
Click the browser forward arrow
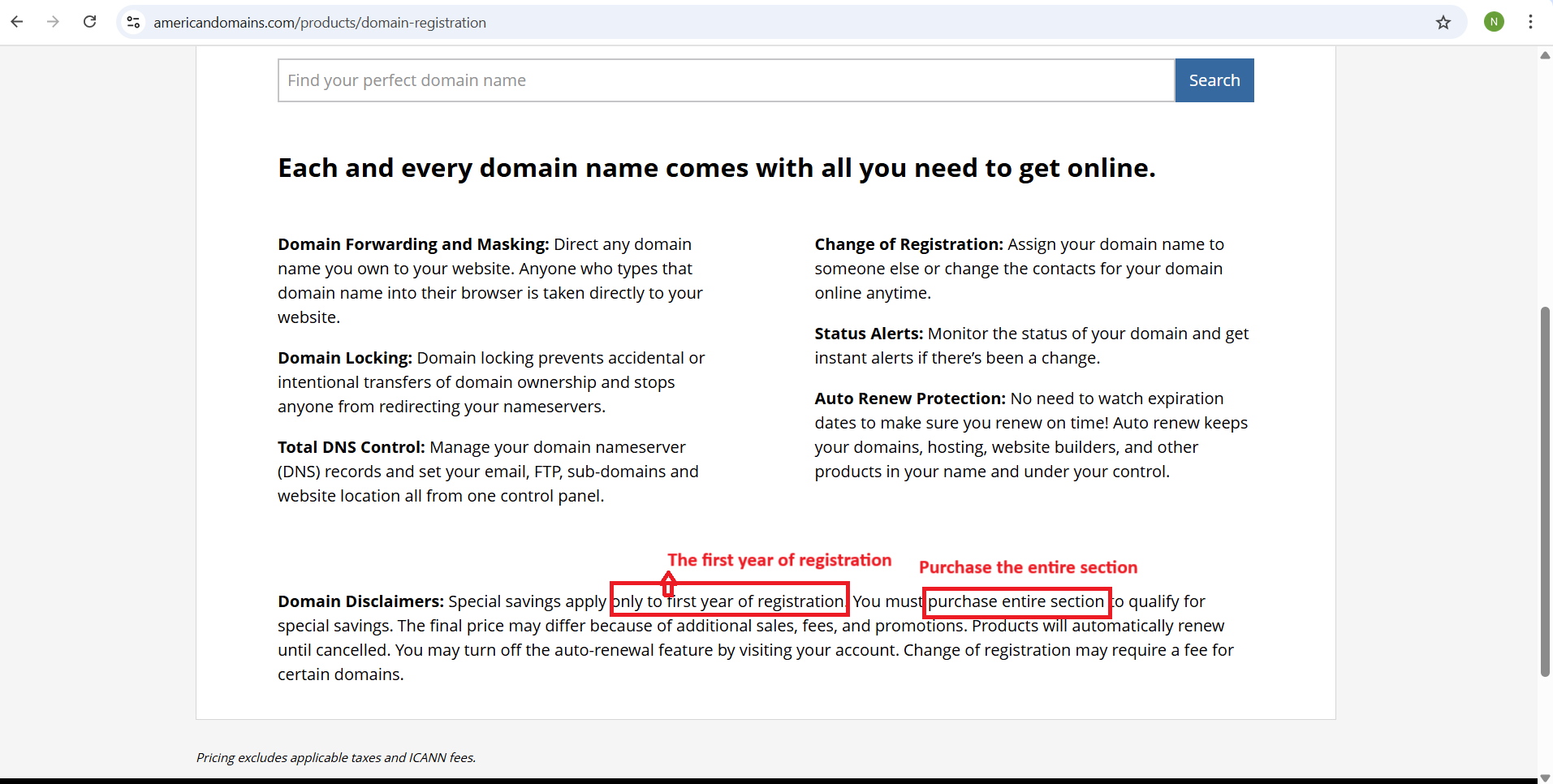(x=54, y=22)
